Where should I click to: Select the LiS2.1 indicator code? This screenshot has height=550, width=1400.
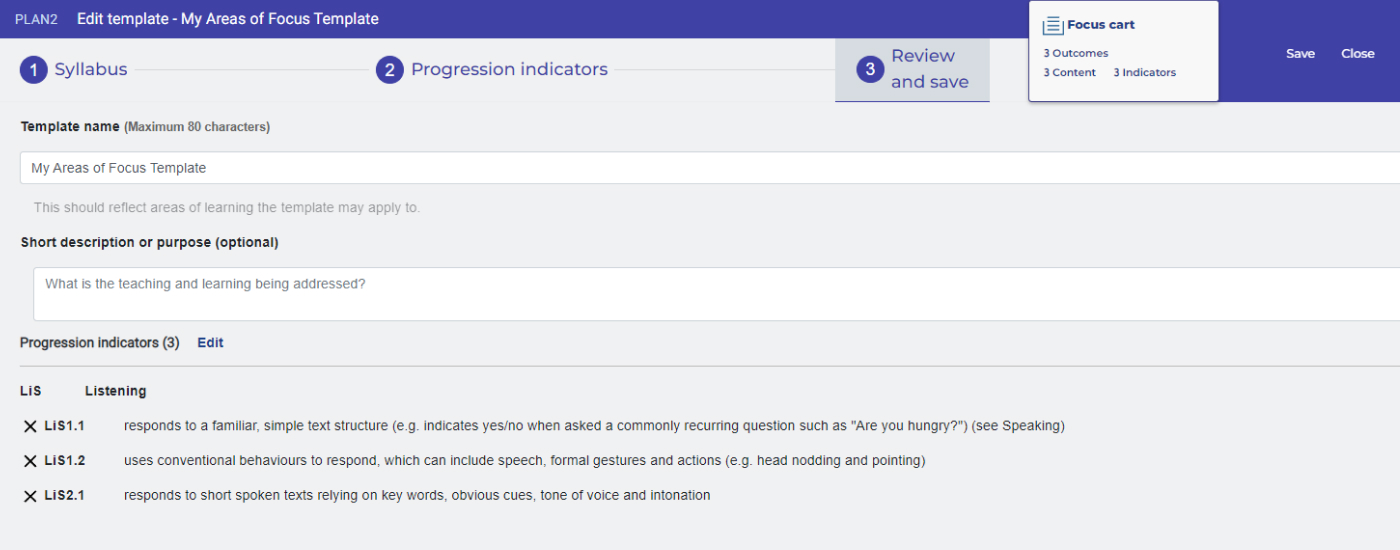(x=65, y=495)
